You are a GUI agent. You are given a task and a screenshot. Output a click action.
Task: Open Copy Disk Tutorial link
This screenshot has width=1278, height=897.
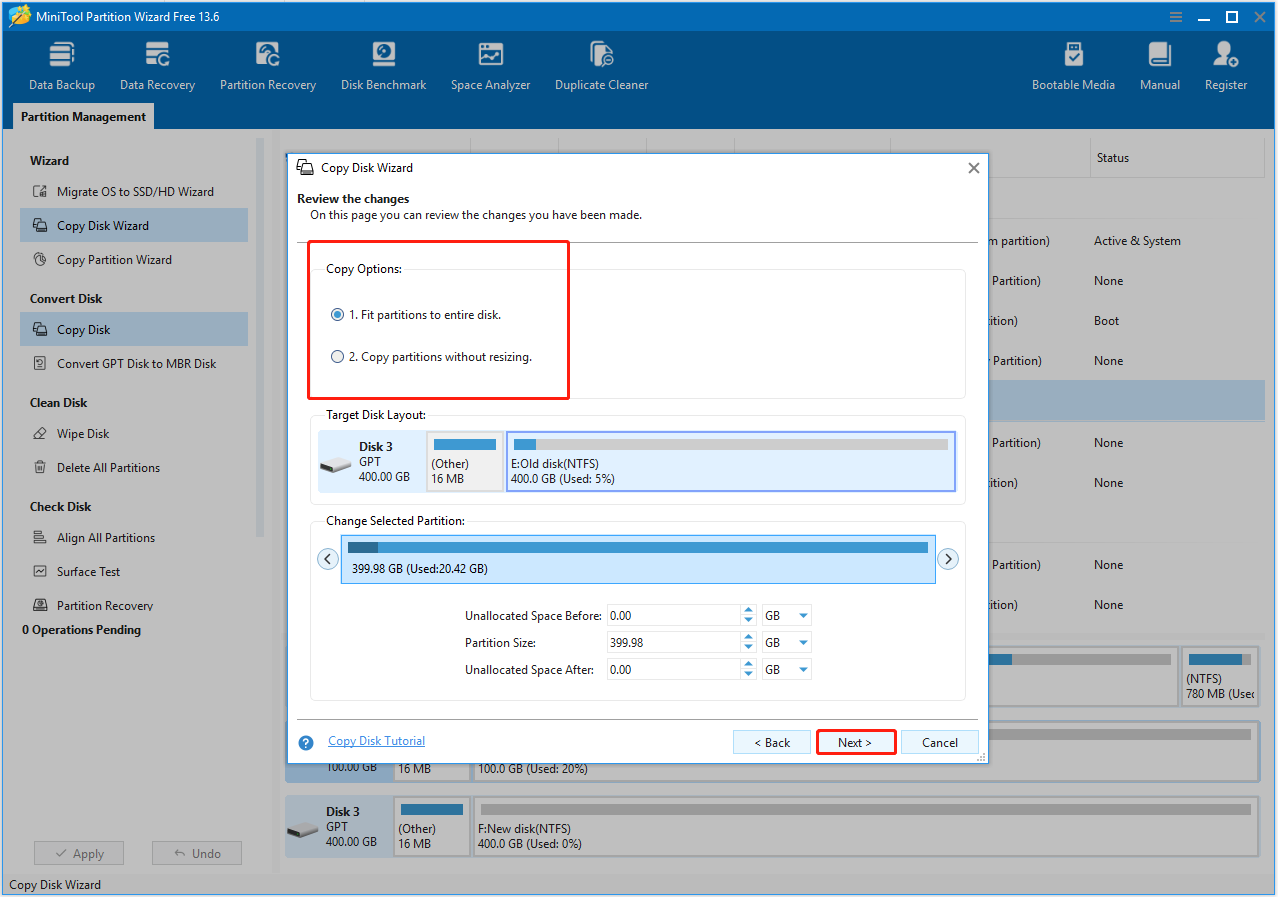tap(377, 741)
